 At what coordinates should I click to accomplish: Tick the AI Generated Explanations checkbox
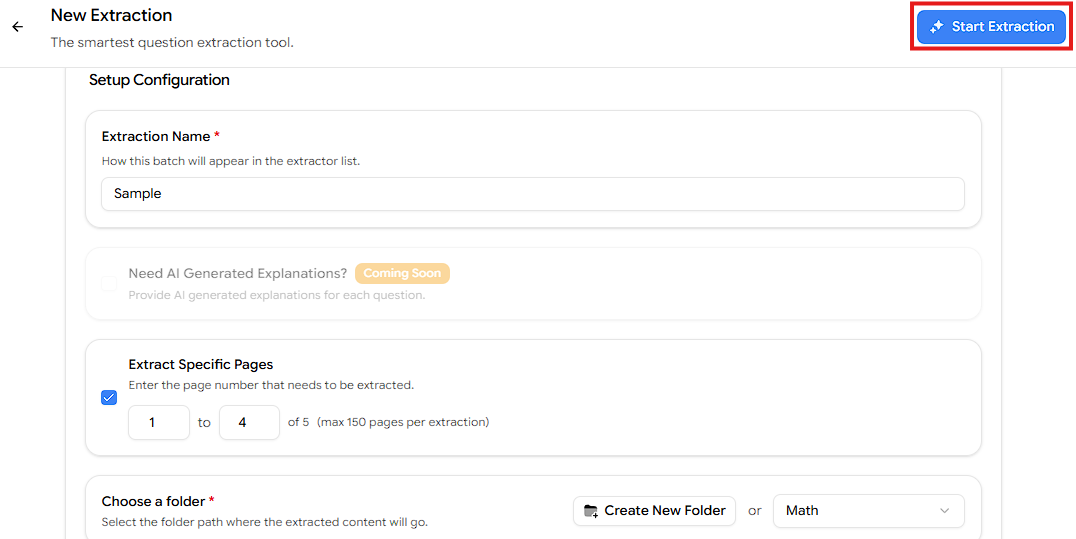click(x=109, y=284)
